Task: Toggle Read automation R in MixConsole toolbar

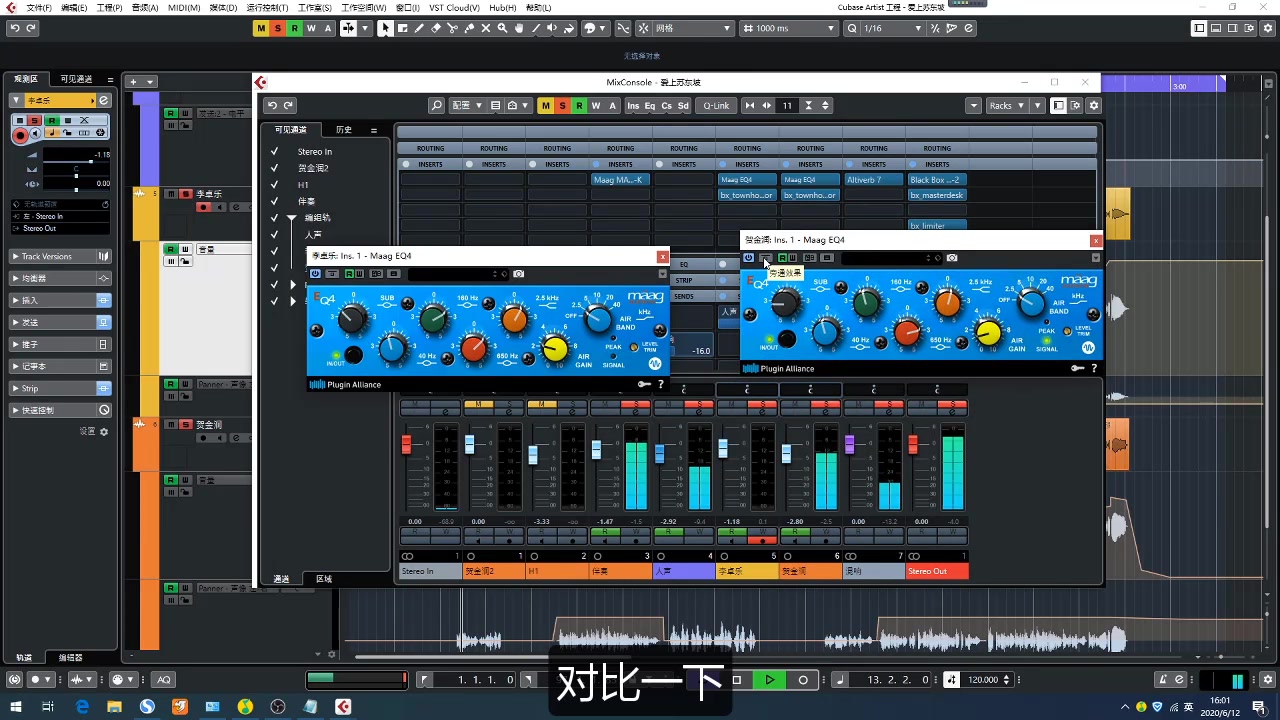Action: 579,105
